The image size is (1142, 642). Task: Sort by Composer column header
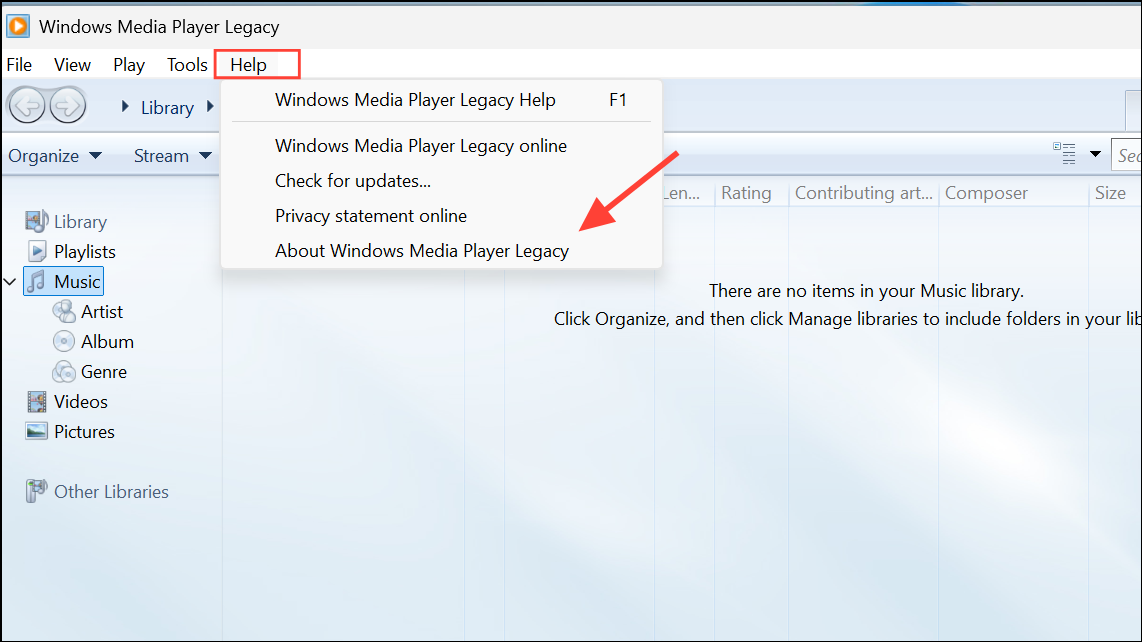click(1013, 193)
